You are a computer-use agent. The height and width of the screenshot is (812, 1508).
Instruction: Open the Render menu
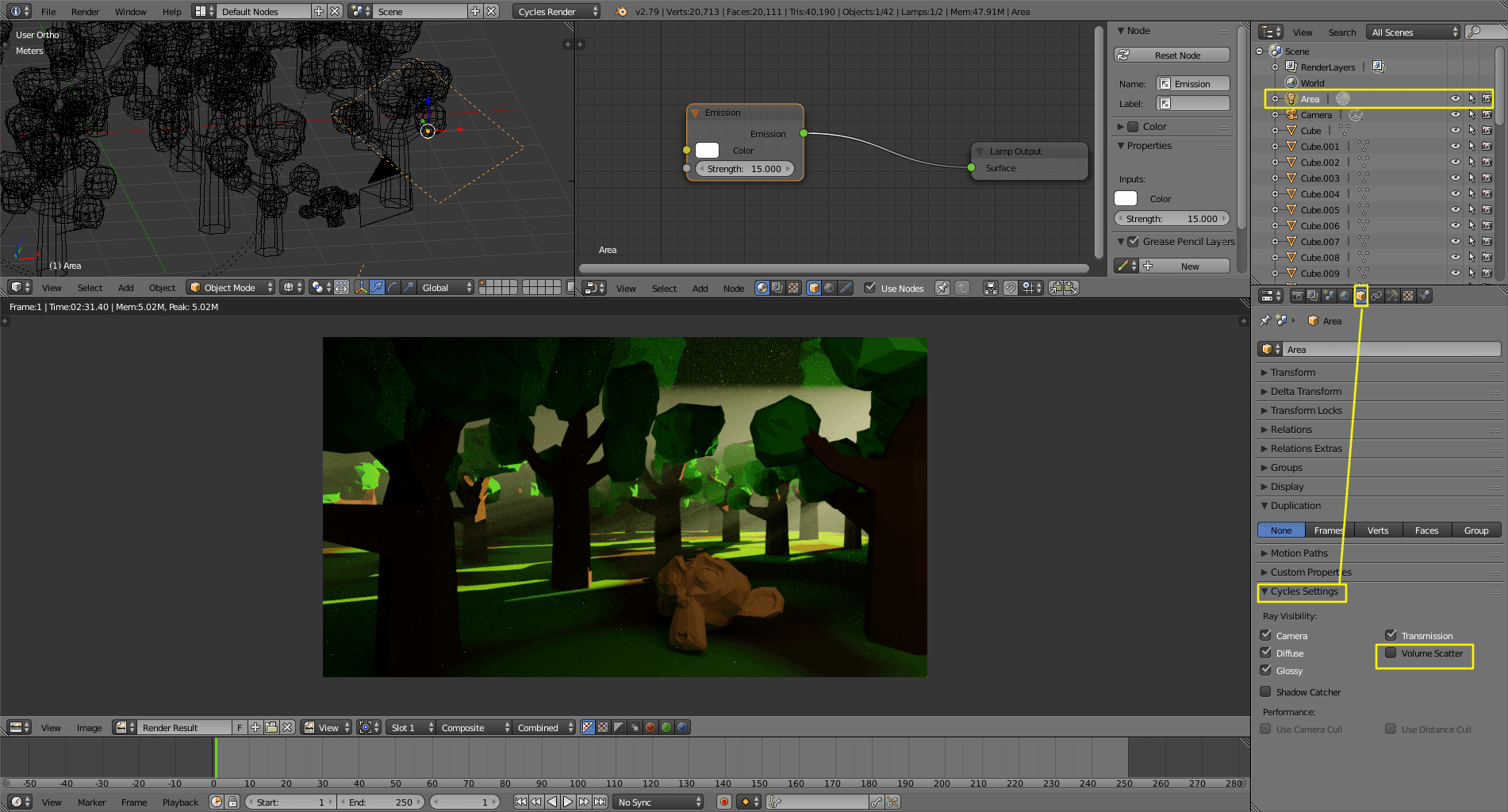coord(85,12)
